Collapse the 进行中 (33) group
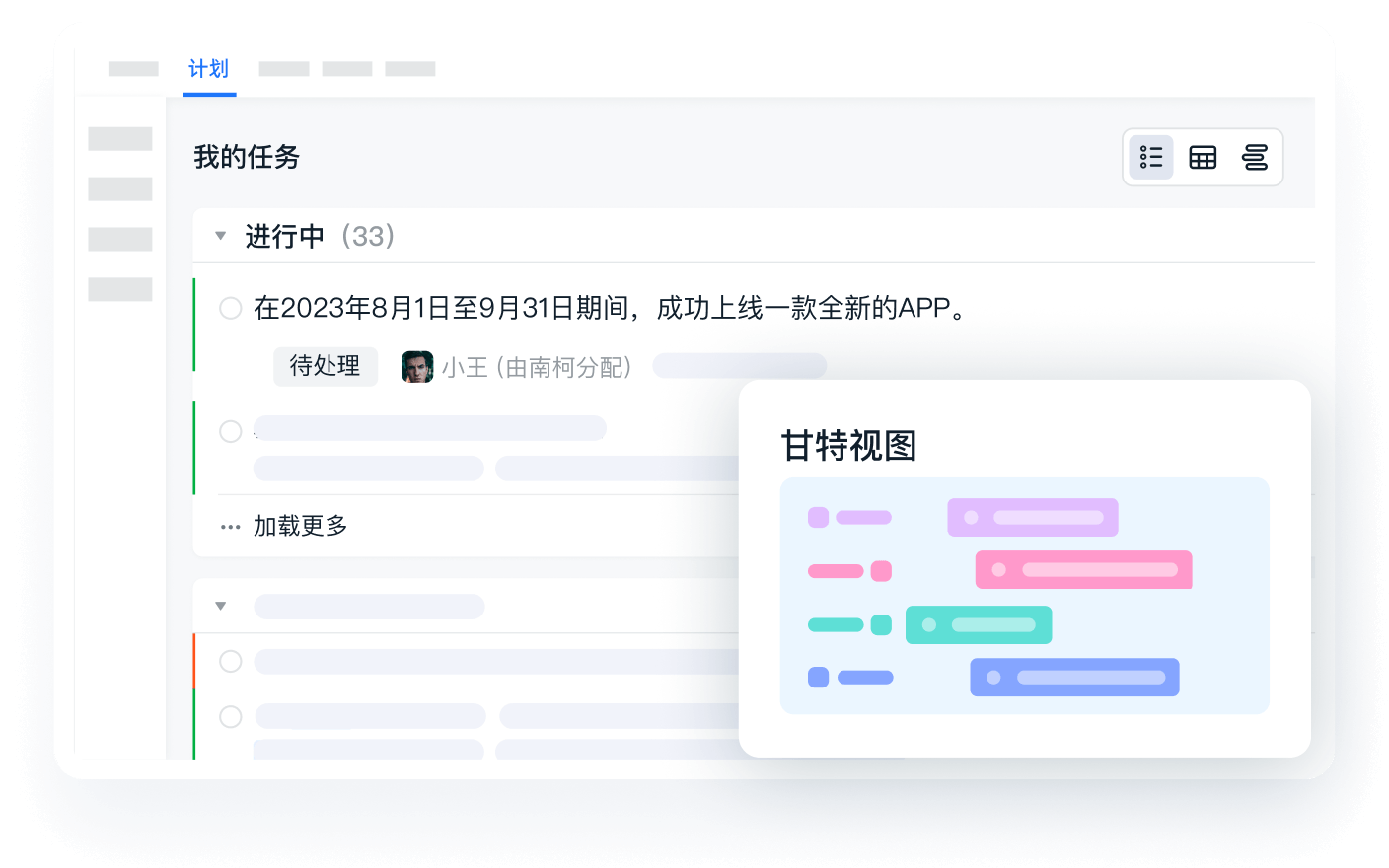The image size is (1389, 868). (x=221, y=236)
